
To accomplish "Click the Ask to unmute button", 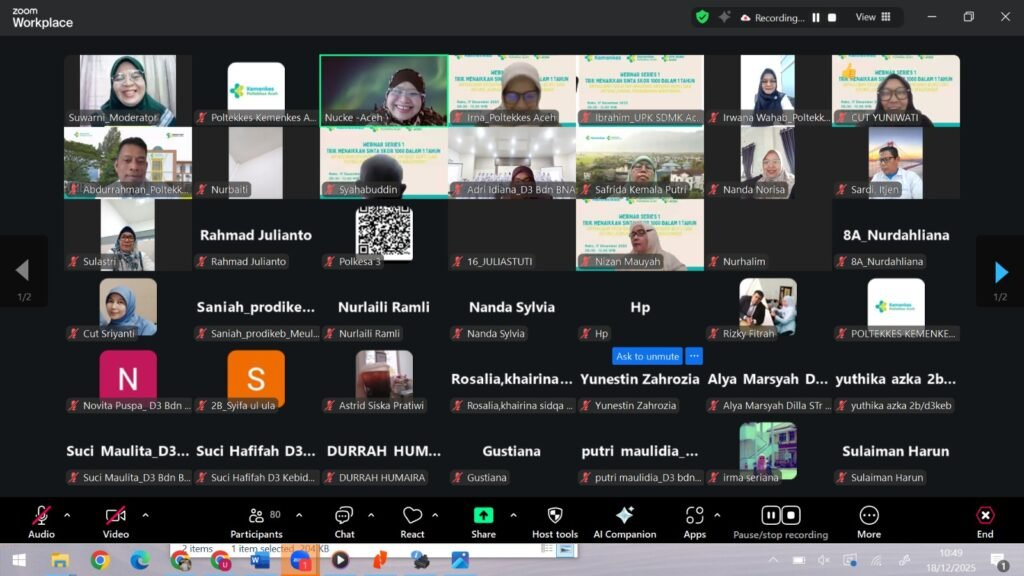I will click(647, 356).
